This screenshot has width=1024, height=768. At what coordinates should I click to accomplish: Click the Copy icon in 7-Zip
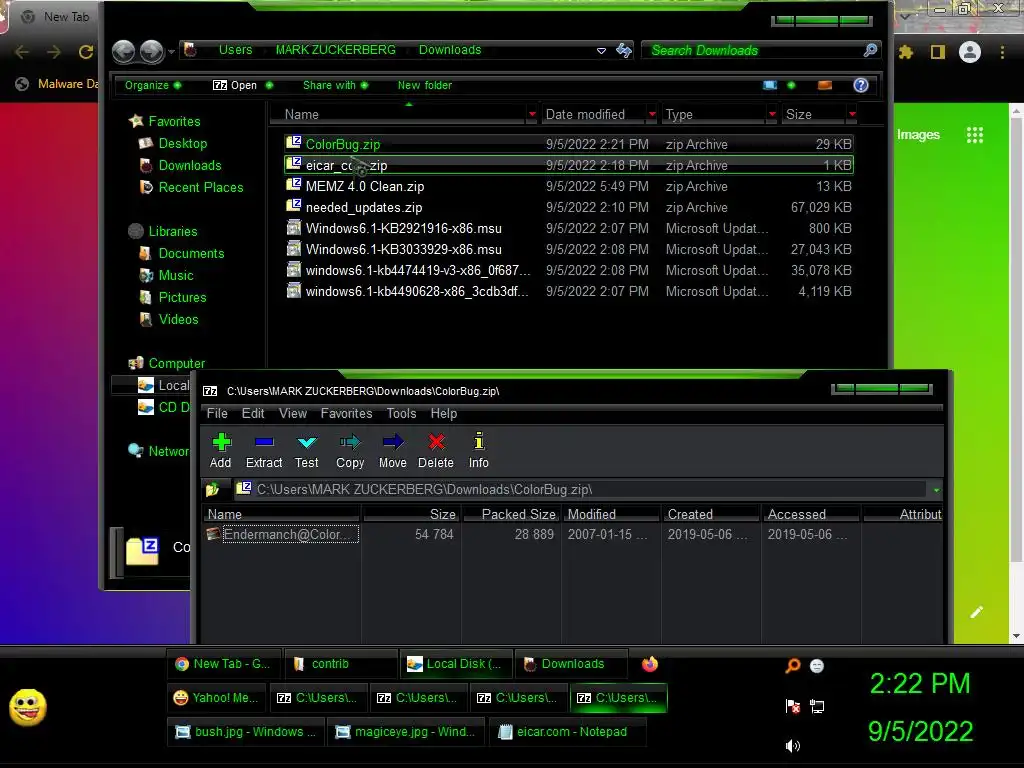(x=350, y=442)
